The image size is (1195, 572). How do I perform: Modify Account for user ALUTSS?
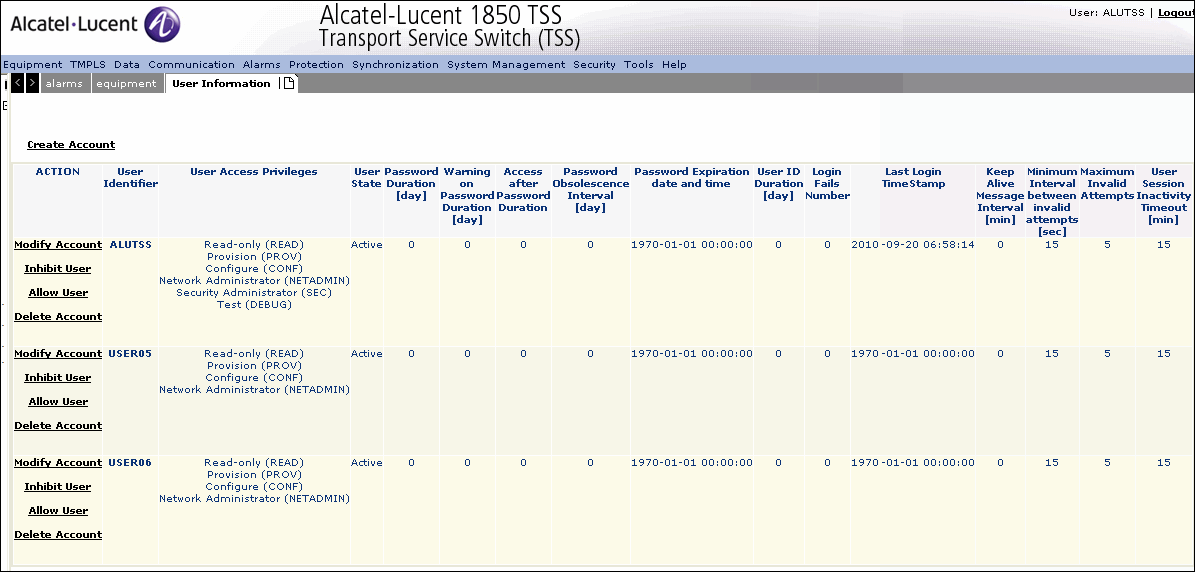coord(58,244)
